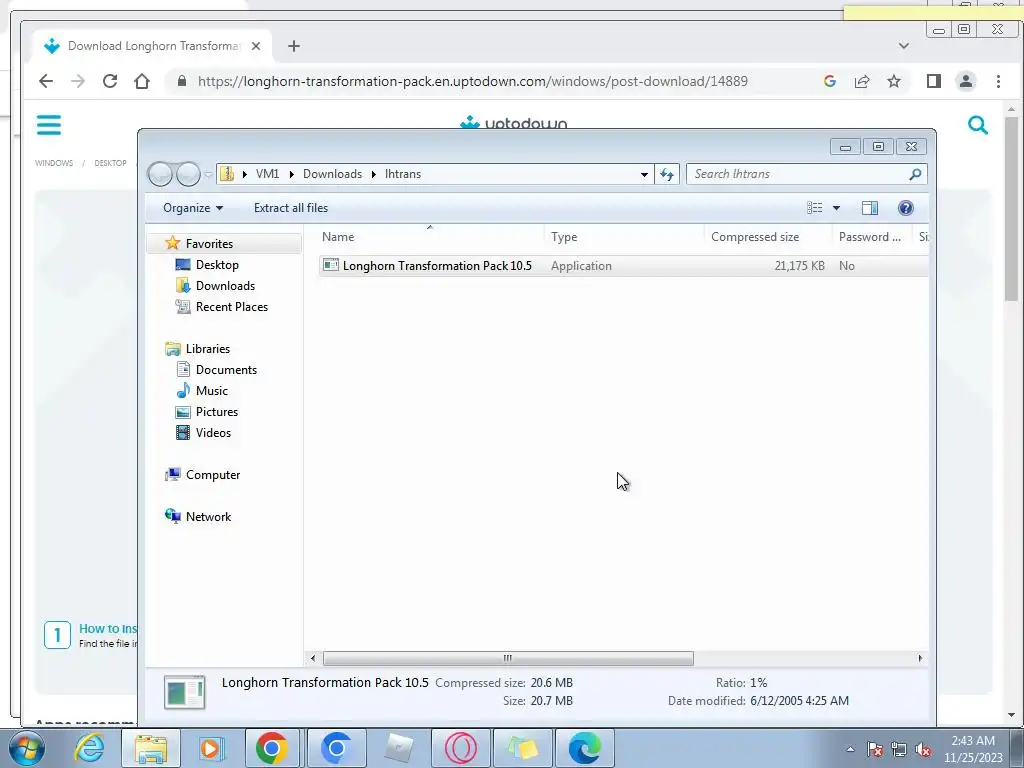This screenshot has height=768, width=1024.
Task: Open Chrome home page button
Action: pos(142,81)
